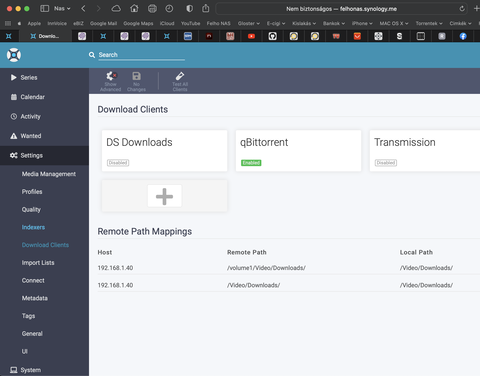Switch to the Facebook pinned tab
Image resolution: width=480 pixels, height=376 pixels.
point(463,36)
